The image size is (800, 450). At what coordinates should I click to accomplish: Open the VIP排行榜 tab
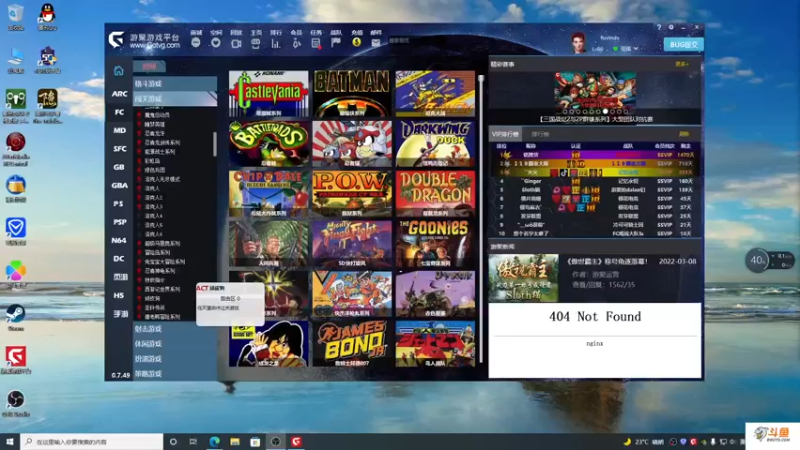point(505,134)
